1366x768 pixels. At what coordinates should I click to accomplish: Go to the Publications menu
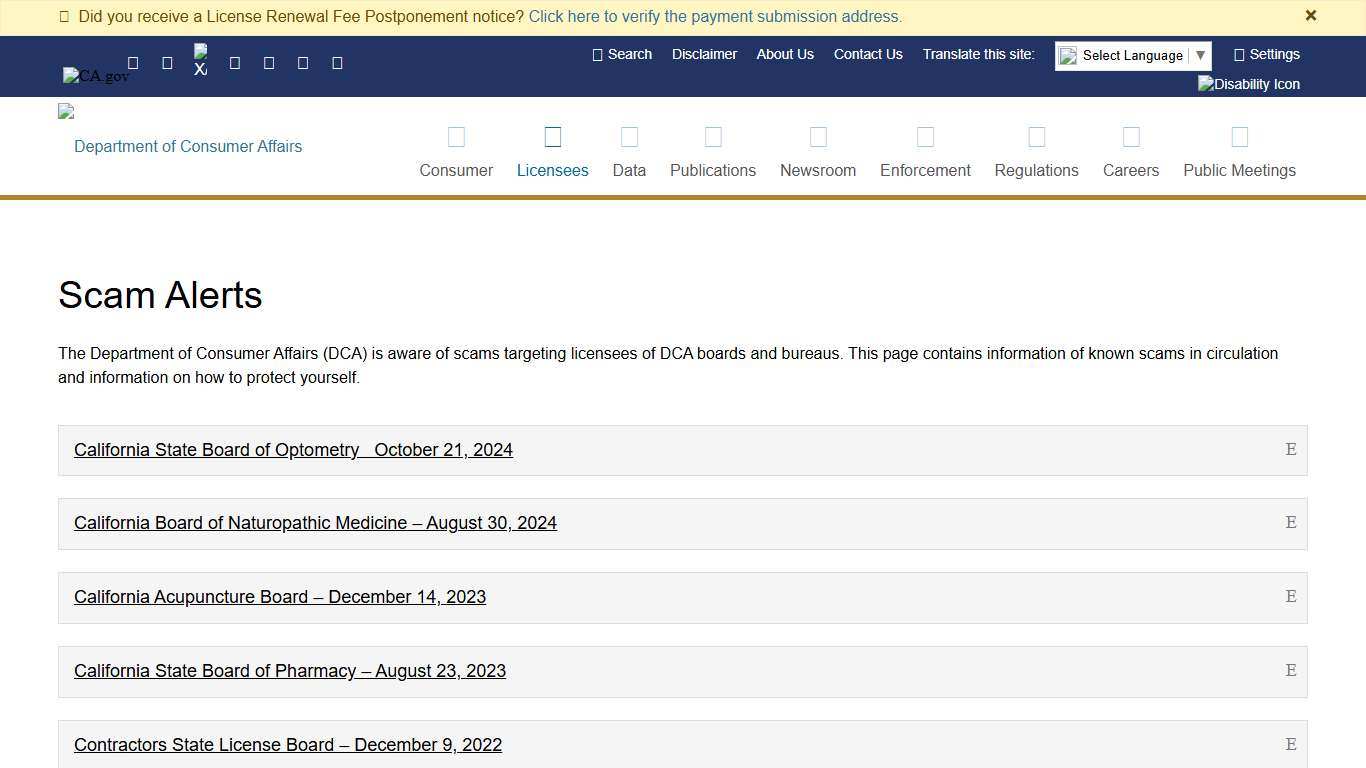(712, 169)
